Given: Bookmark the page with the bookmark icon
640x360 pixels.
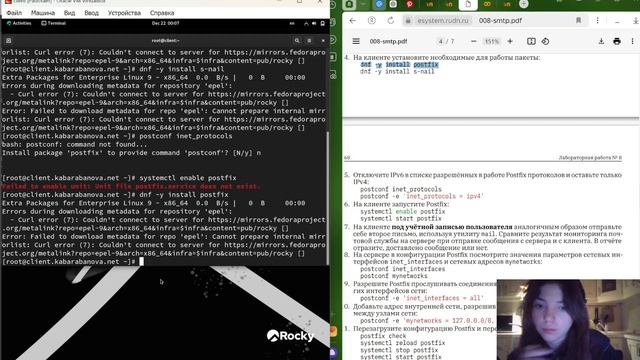Looking at the screenshot, I should pos(578,20).
